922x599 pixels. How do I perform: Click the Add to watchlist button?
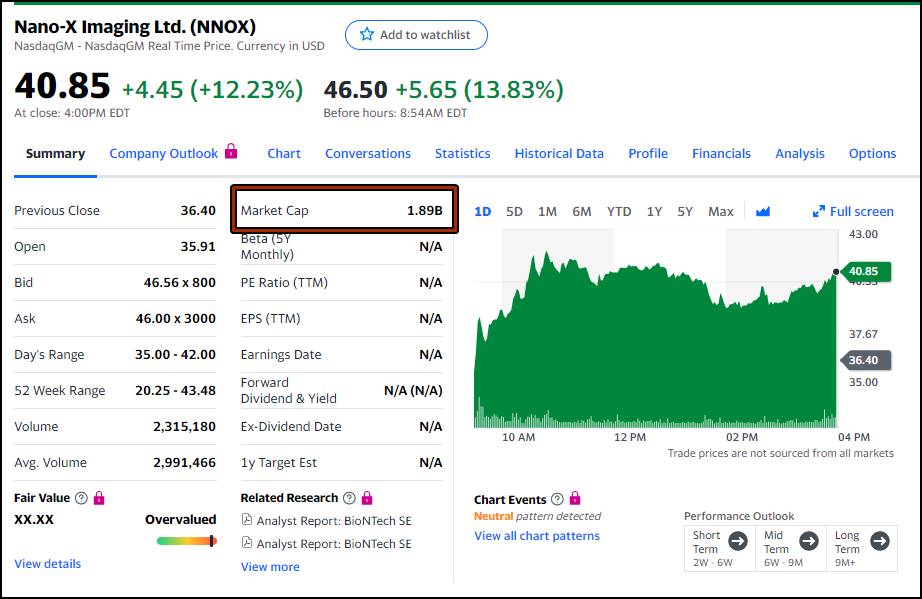416,35
